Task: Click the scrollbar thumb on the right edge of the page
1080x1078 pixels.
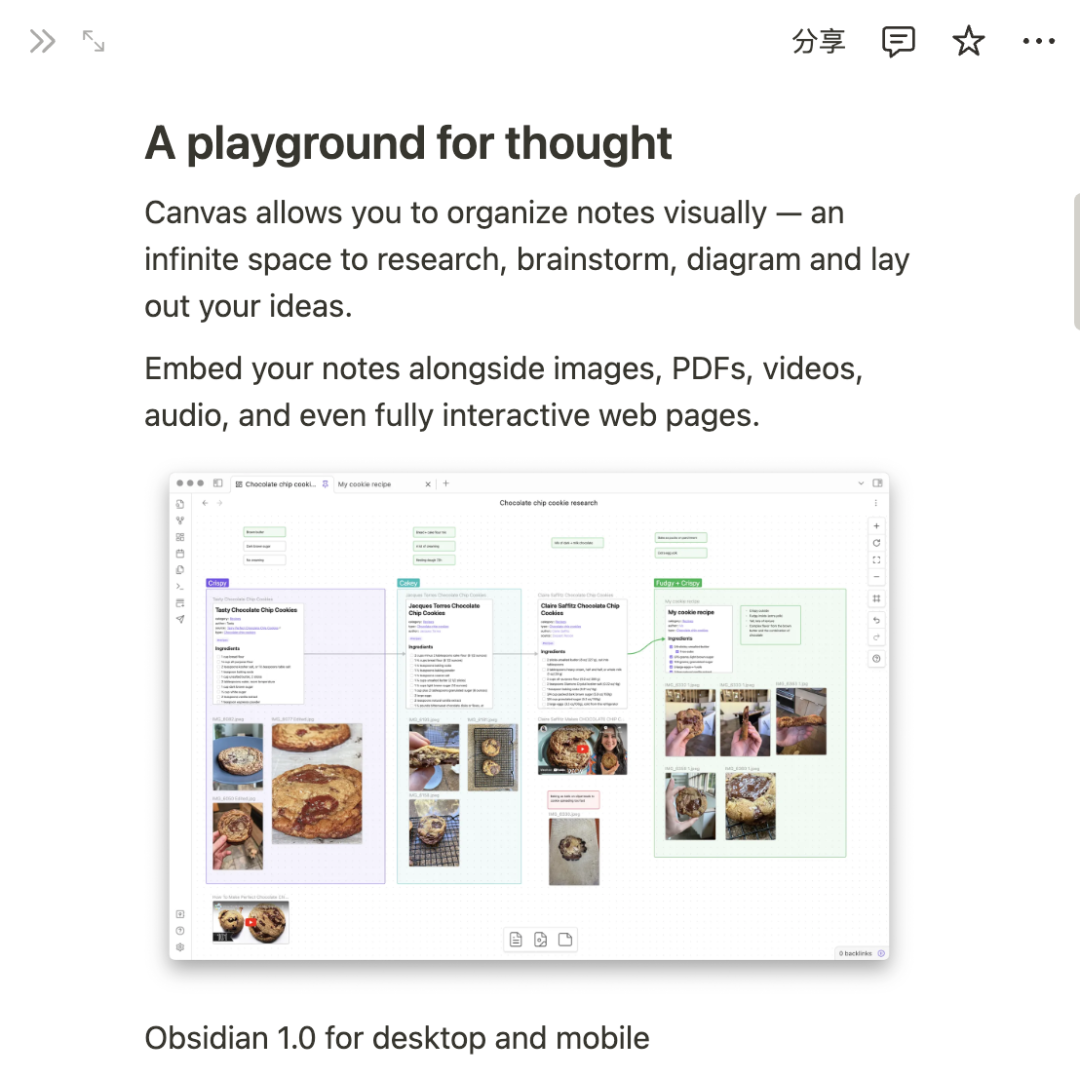Action: [1077, 262]
